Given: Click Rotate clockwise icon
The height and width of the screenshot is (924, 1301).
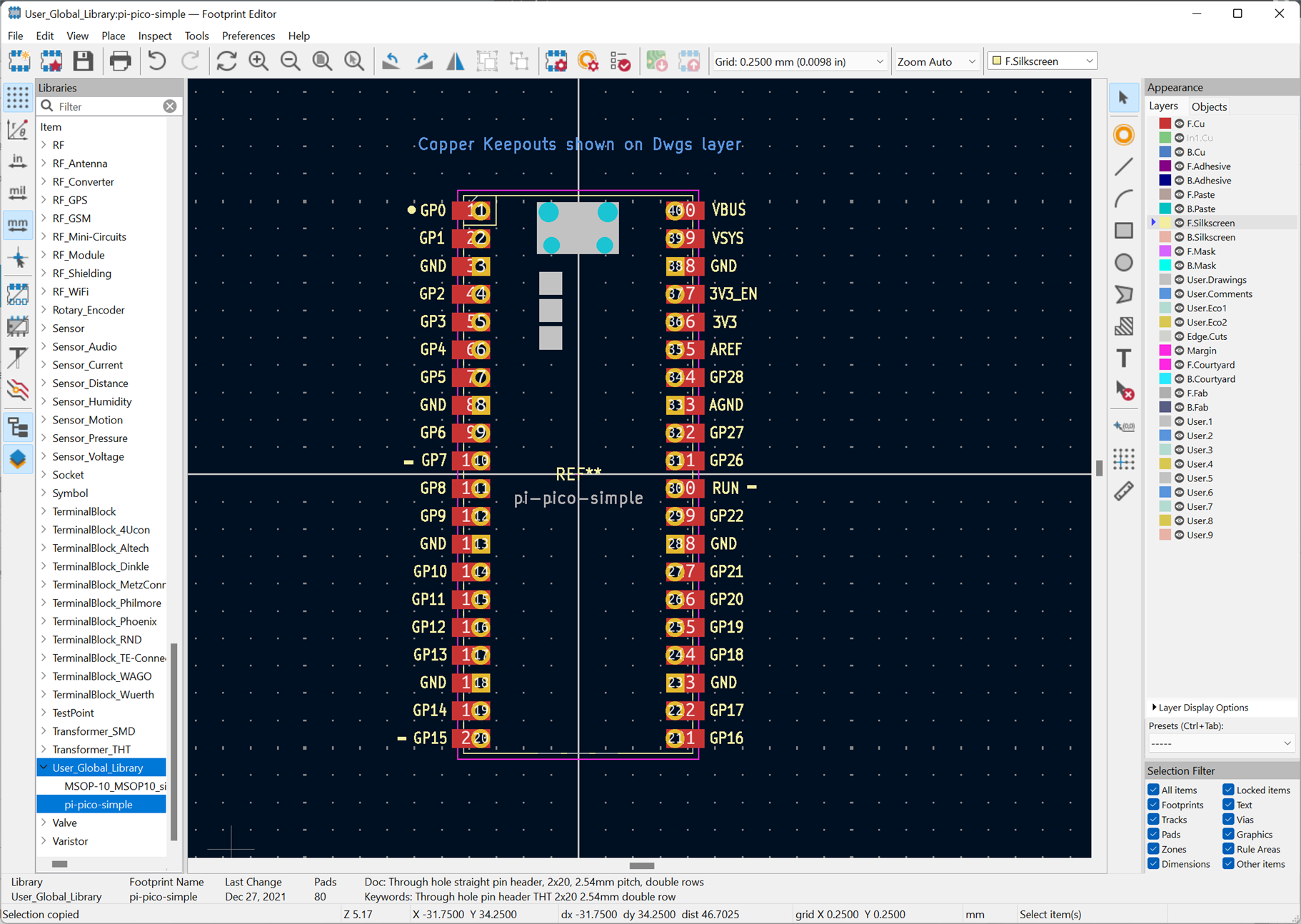Looking at the screenshot, I should point(423,61).
